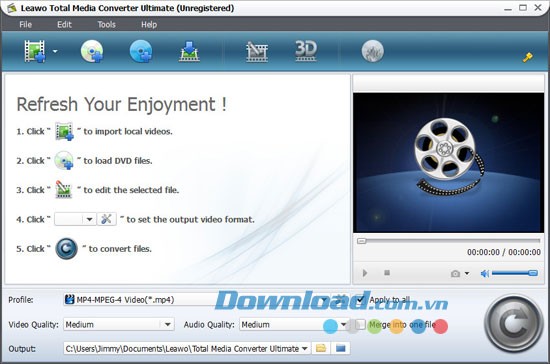
Task: Open the Video Quality dropdown
Action: tap(119, 324)
